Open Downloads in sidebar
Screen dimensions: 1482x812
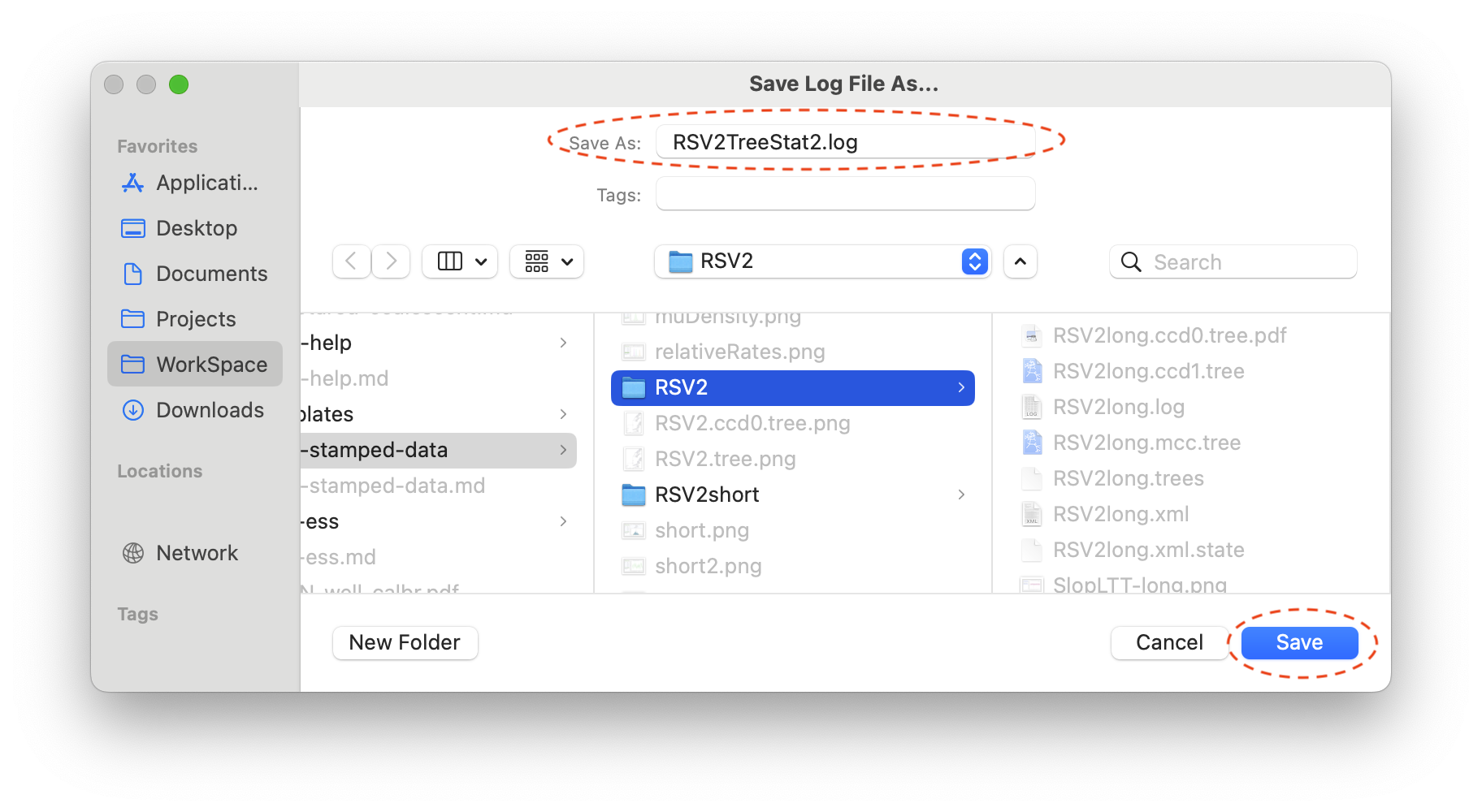click(x=194, y=410)
